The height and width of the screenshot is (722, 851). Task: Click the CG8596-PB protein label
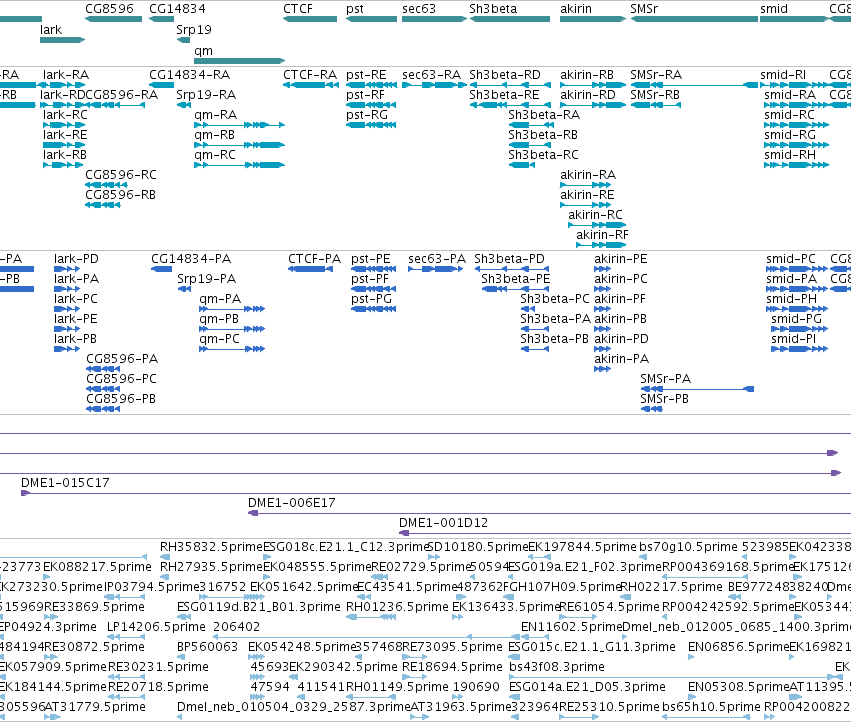tap(121, 398)
